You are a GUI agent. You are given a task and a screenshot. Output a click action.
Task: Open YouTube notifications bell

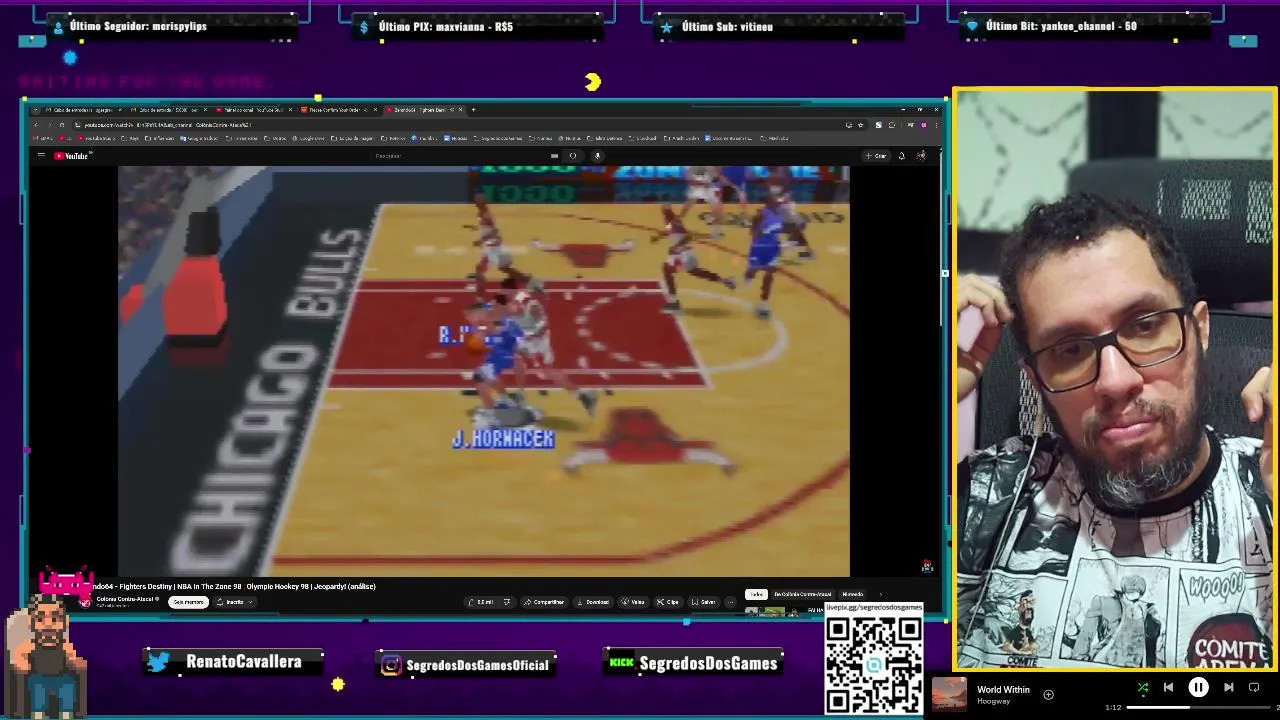point(901,155)
